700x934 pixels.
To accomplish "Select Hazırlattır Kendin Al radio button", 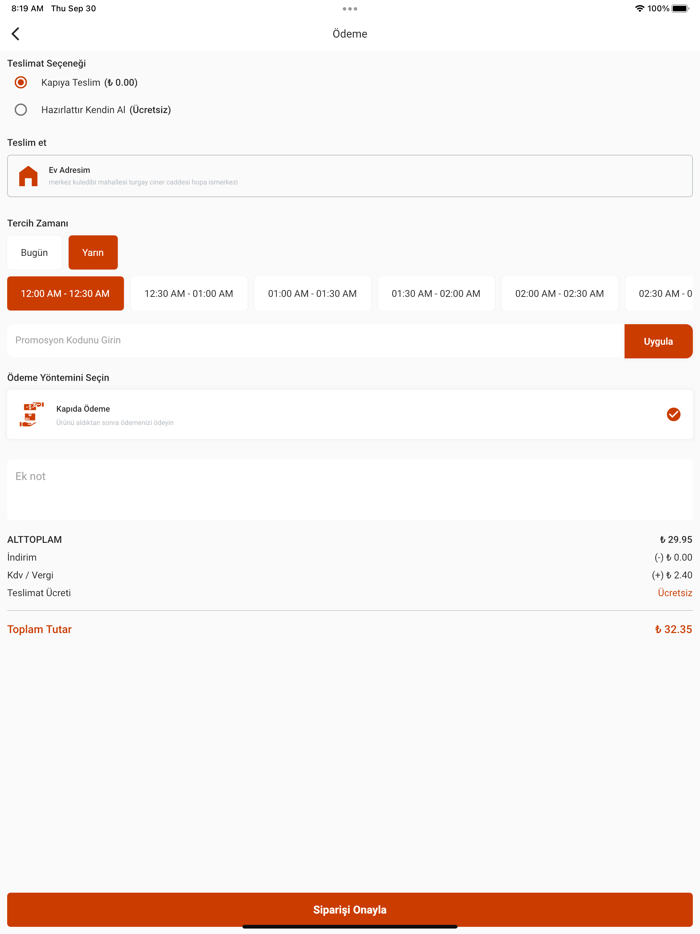I will pyautogui.click(x=21, y=110).
